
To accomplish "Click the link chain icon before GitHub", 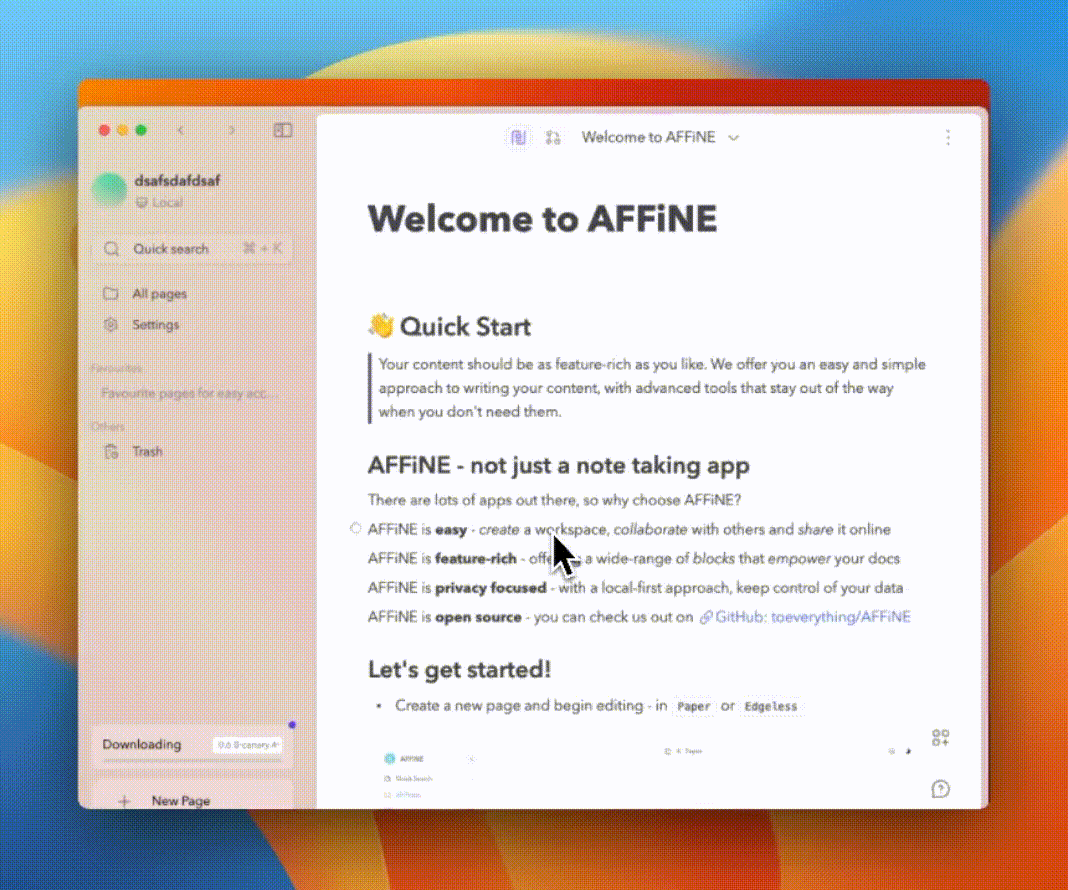I will 706,617.
